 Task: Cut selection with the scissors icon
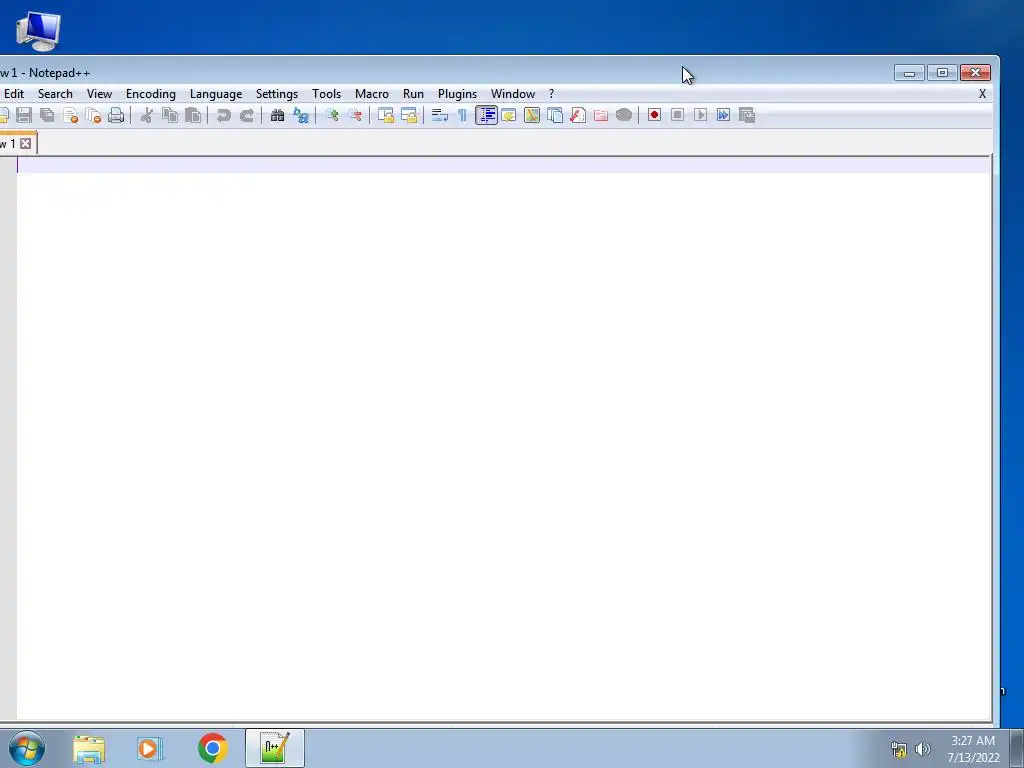tap(146, 116)
